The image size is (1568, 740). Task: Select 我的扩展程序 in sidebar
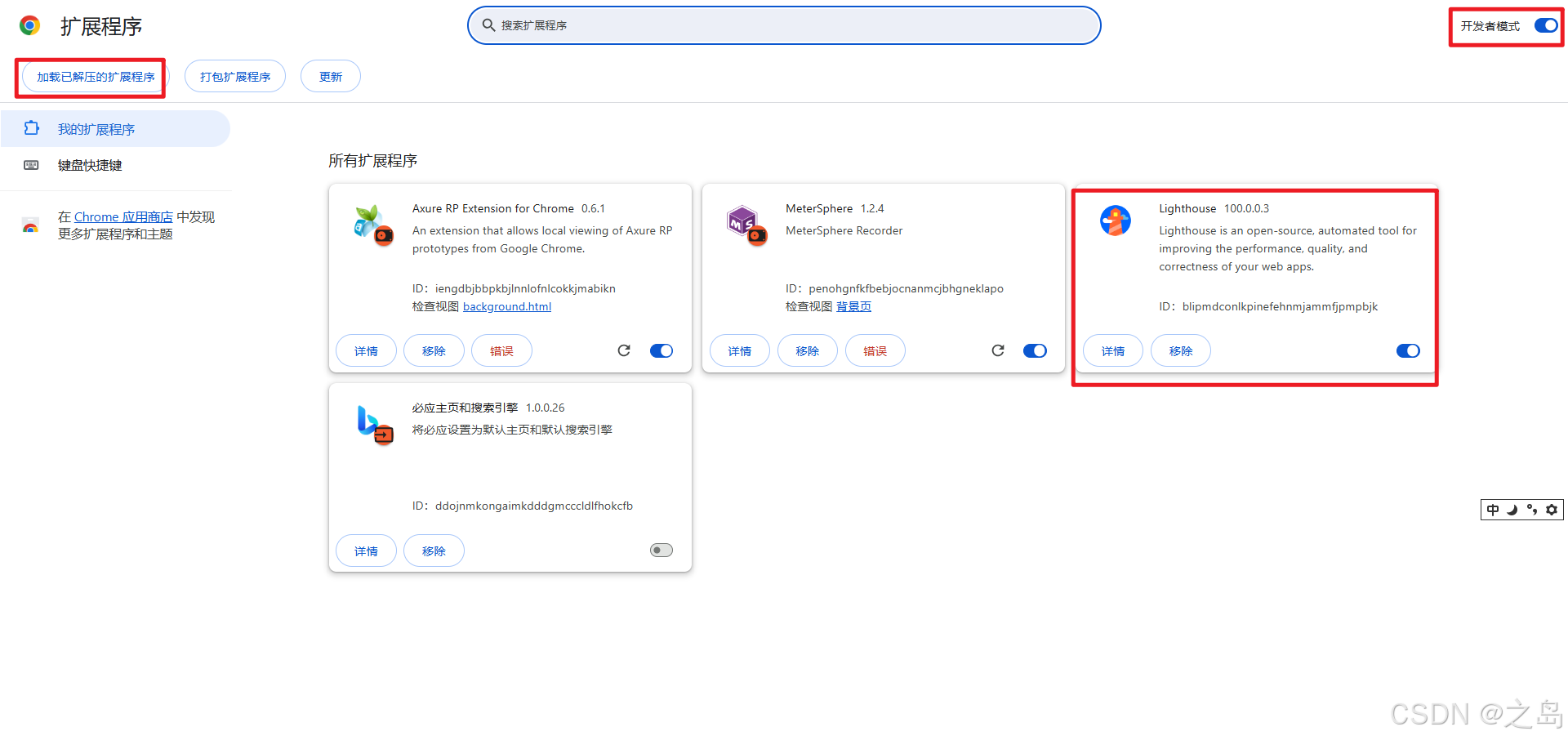(x=115, y=129)
